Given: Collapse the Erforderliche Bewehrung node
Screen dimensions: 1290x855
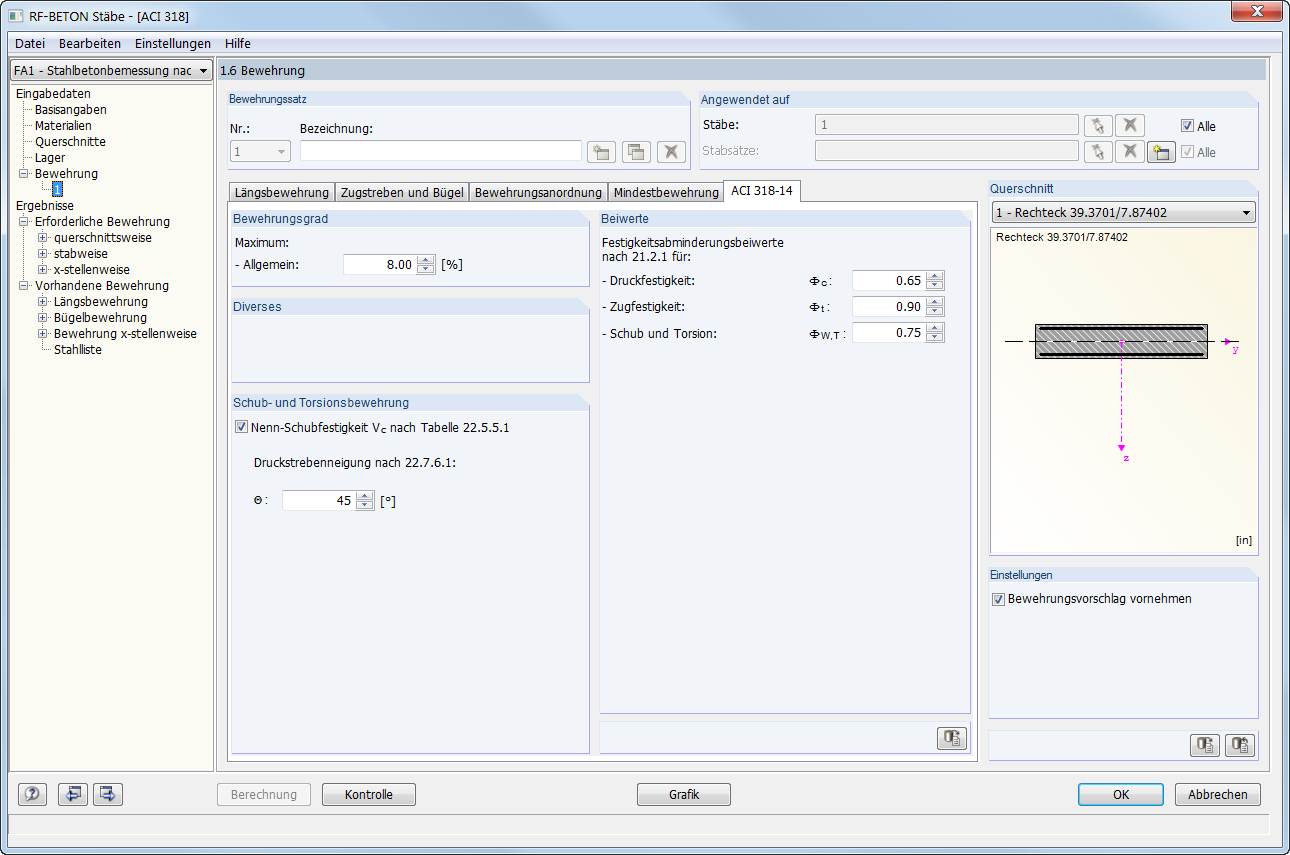Looking at the screenshot, I should click(x=24, y=222).
